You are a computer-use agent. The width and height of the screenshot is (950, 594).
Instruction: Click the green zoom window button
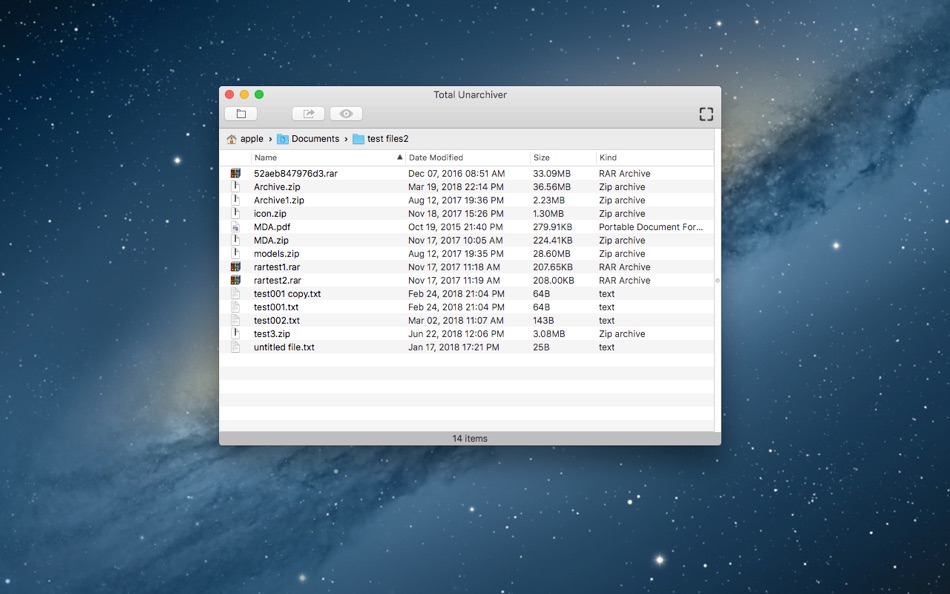[259, 94]
